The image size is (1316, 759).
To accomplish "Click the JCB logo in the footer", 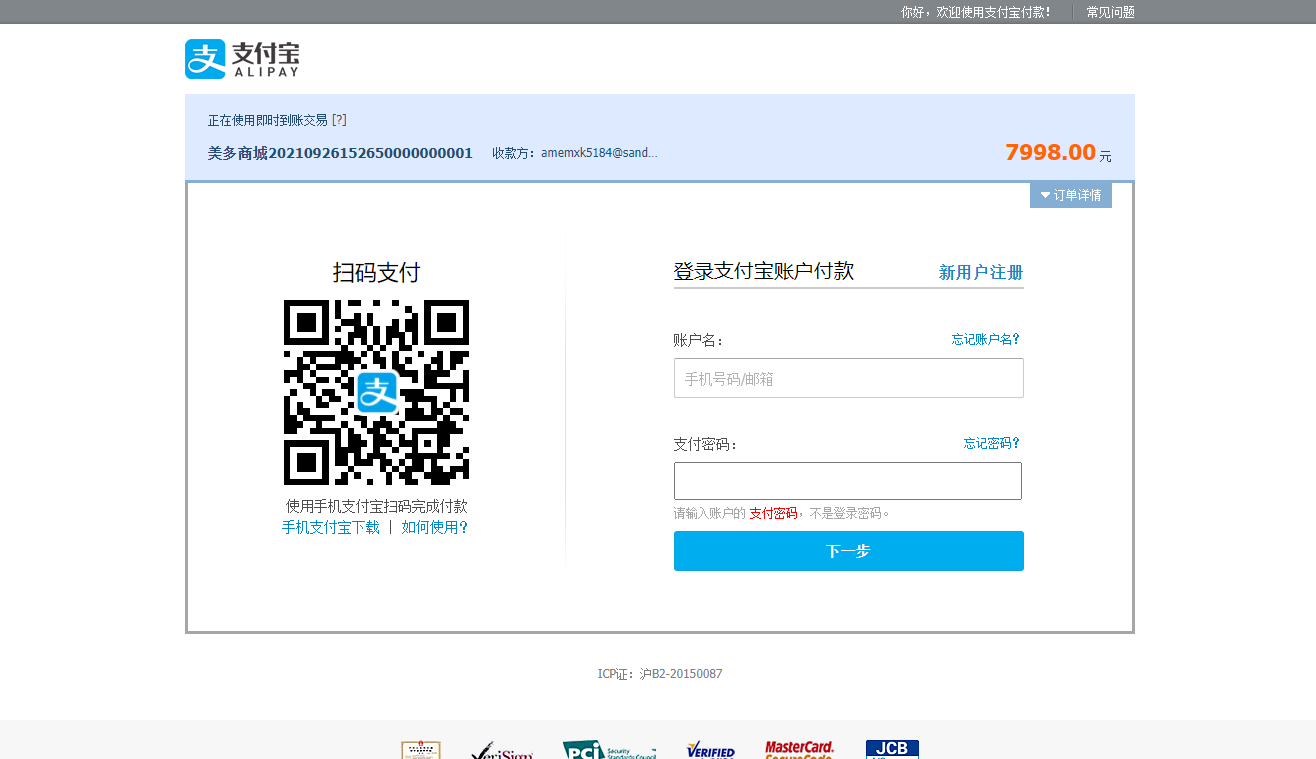I will coord(891,748).
